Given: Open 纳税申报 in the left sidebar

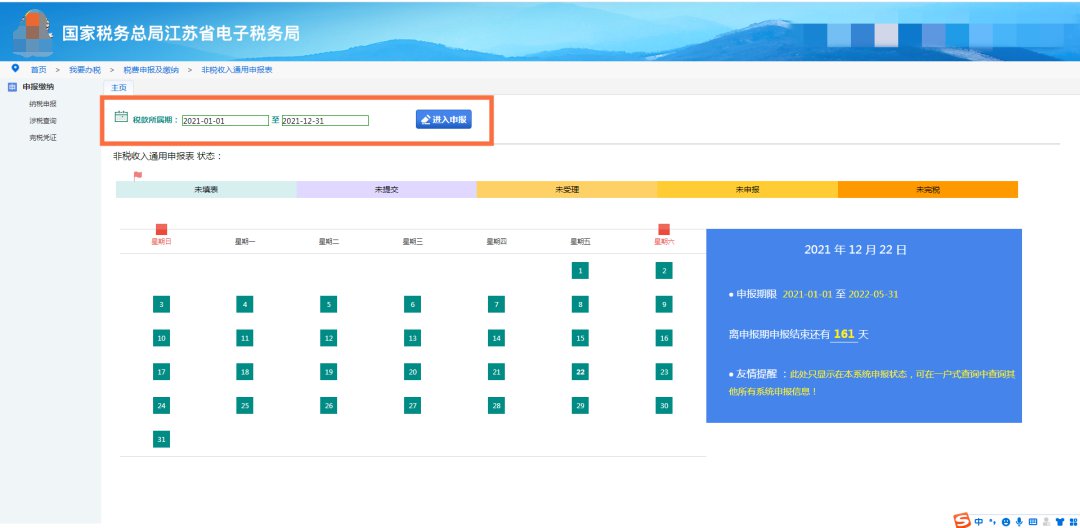Looking at the screenshot, I should [43, 103].
